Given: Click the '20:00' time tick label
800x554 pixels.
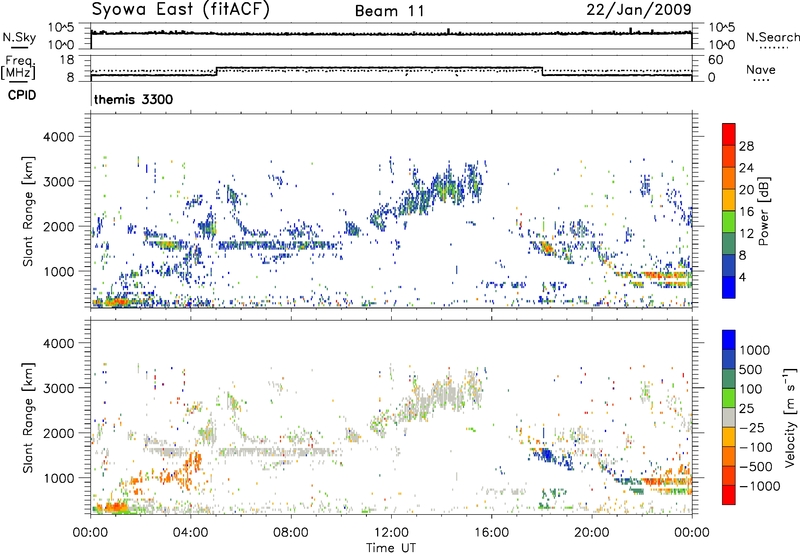Looking at the screenshot, I should 591,533.
